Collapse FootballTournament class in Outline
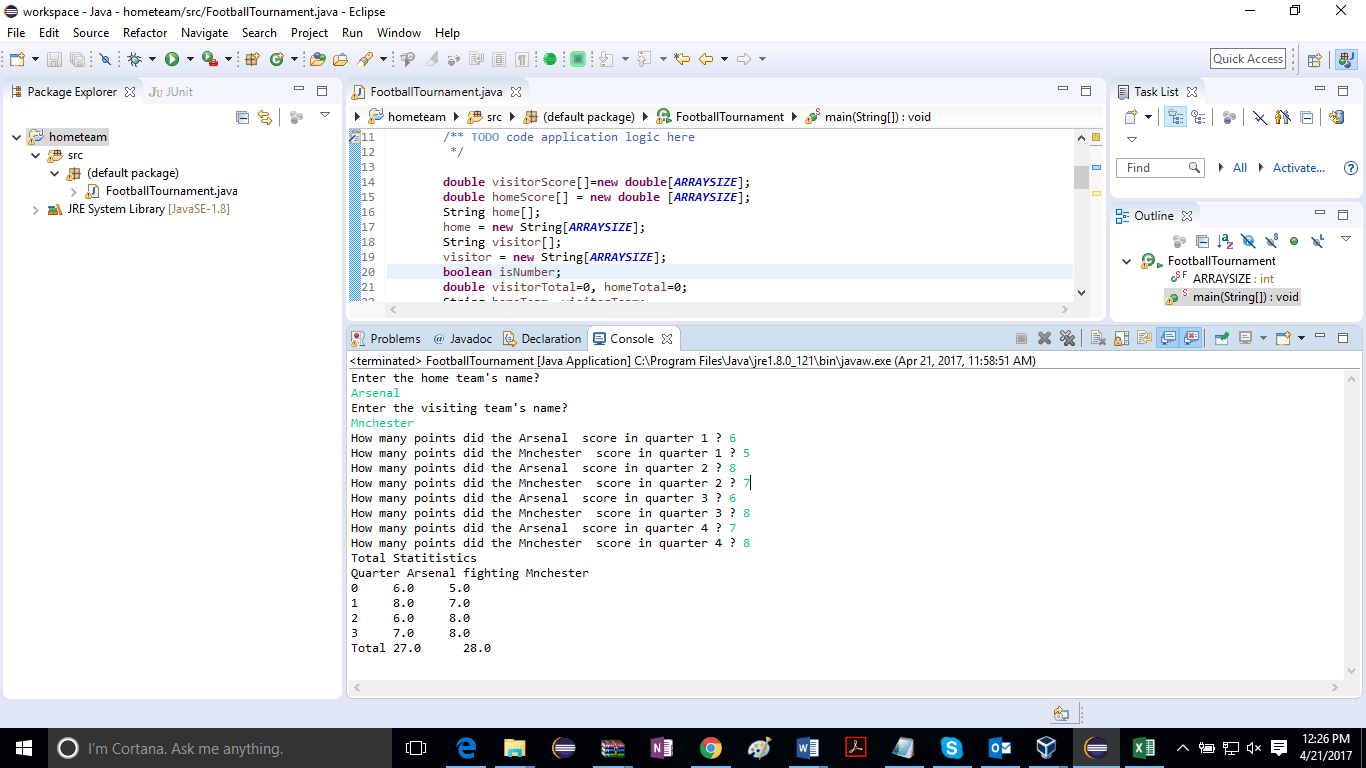 1127,261
